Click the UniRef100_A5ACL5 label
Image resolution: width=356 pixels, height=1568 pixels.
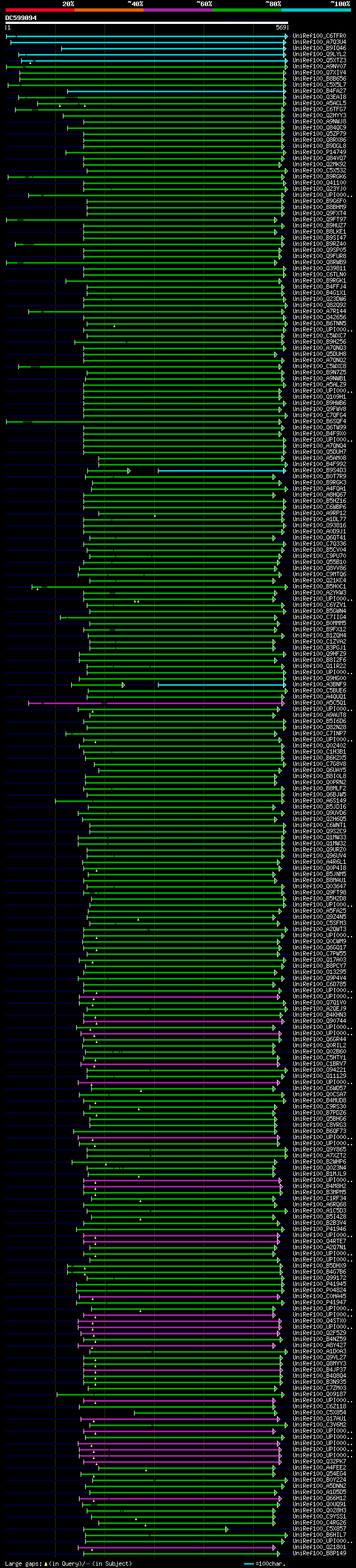click(319, 103)
